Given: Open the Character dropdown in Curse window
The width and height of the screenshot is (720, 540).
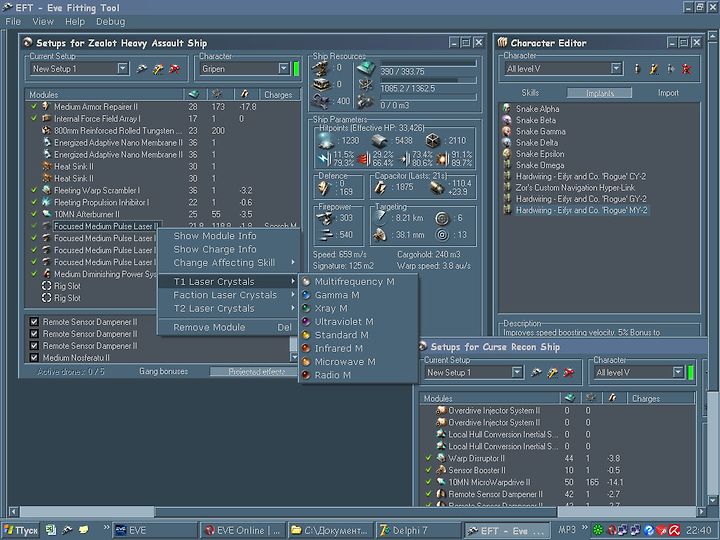Looking at the screenshot, I should coord(678,372).
